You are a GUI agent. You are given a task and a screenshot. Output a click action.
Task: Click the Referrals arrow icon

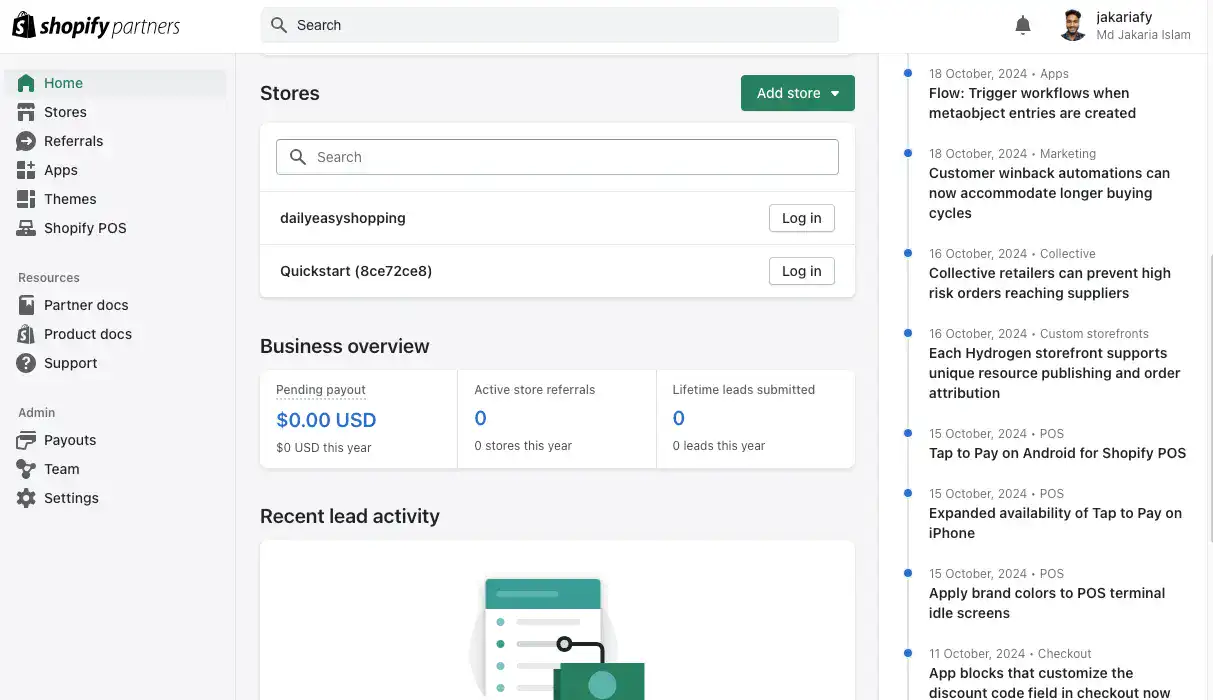tap(26, 141)
